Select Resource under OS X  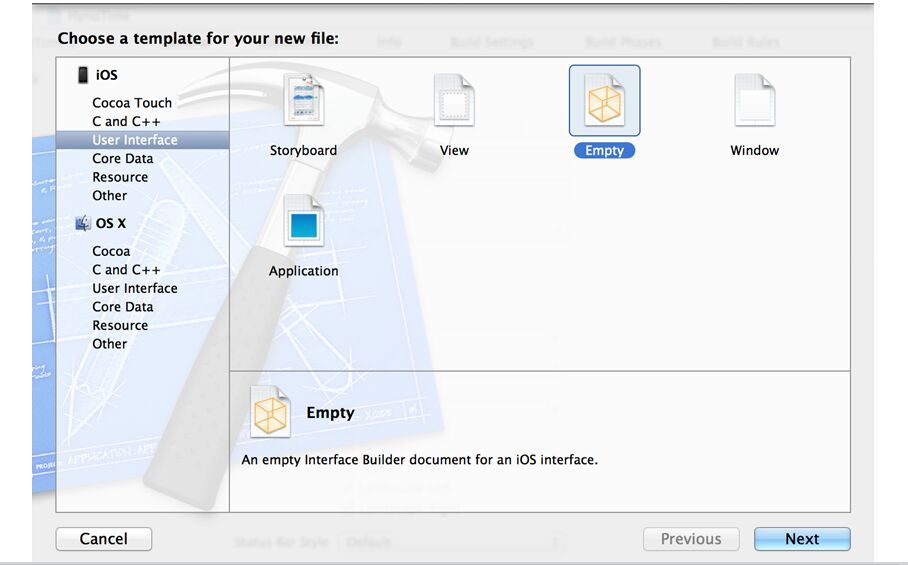(120, 325)
